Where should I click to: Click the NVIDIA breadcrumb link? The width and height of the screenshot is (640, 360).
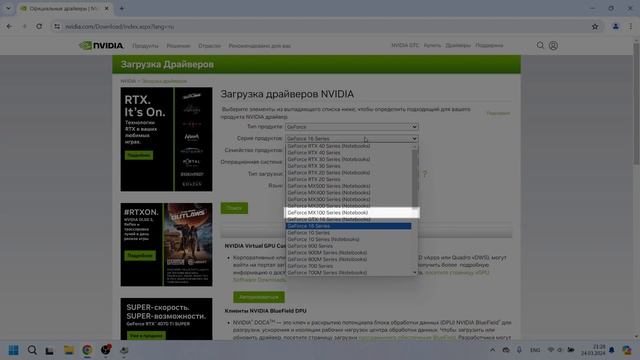coord(128,81)
